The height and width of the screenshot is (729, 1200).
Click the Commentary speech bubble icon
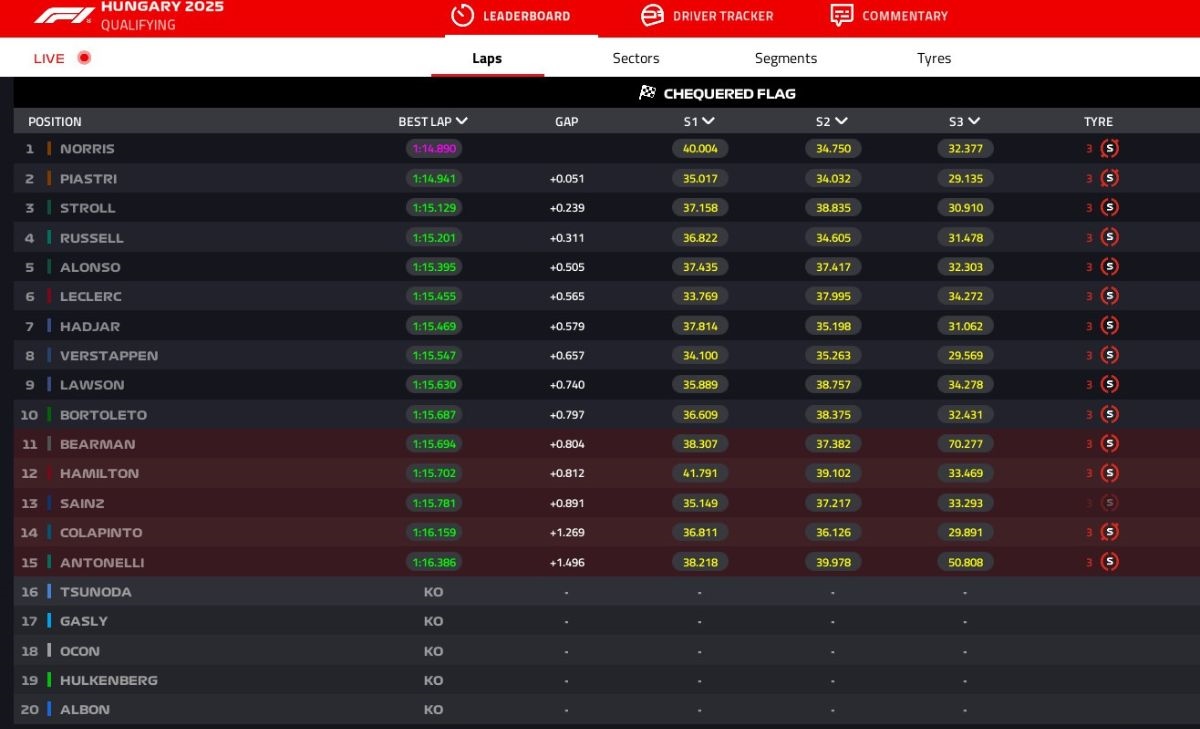click(x=842, y=16)
